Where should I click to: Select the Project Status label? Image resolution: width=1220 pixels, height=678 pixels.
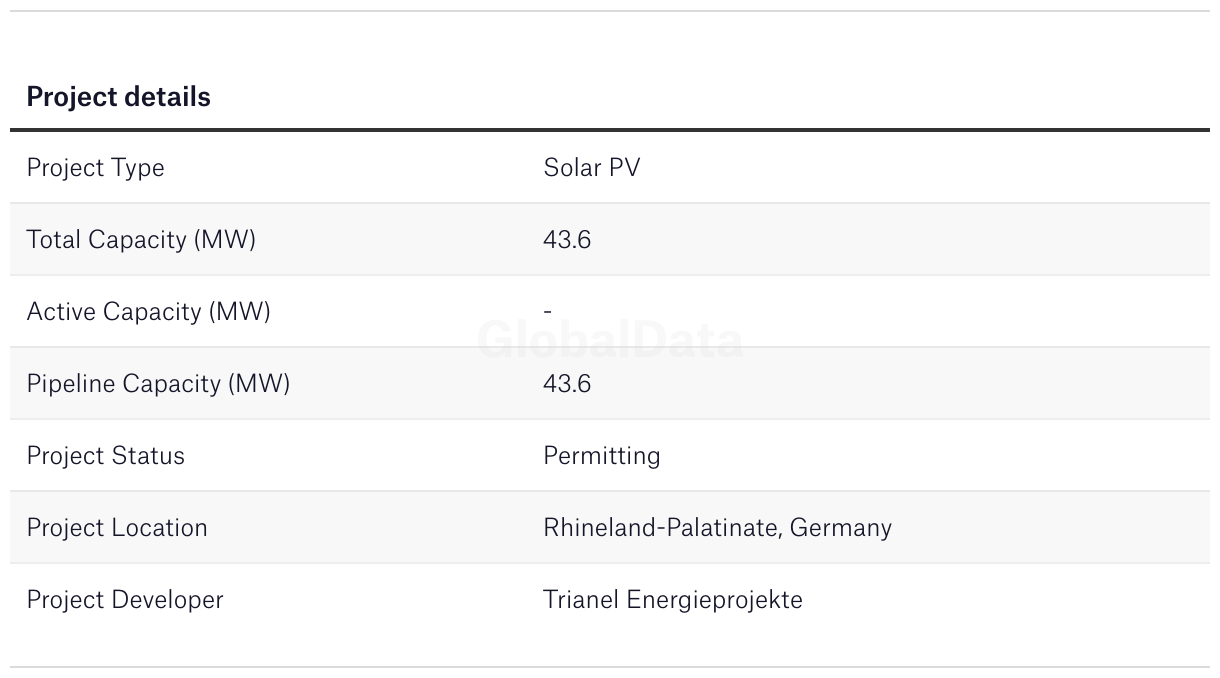point(105,456)
